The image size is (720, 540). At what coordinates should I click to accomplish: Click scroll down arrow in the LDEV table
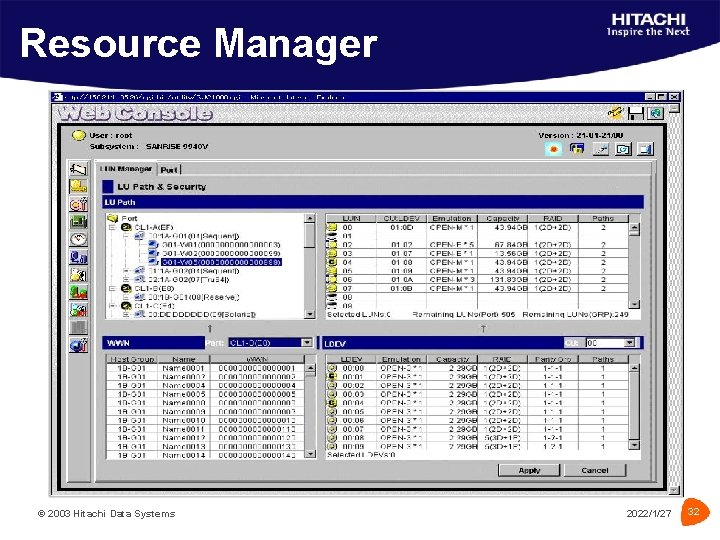pyautogui.click(x=634, y=445)
